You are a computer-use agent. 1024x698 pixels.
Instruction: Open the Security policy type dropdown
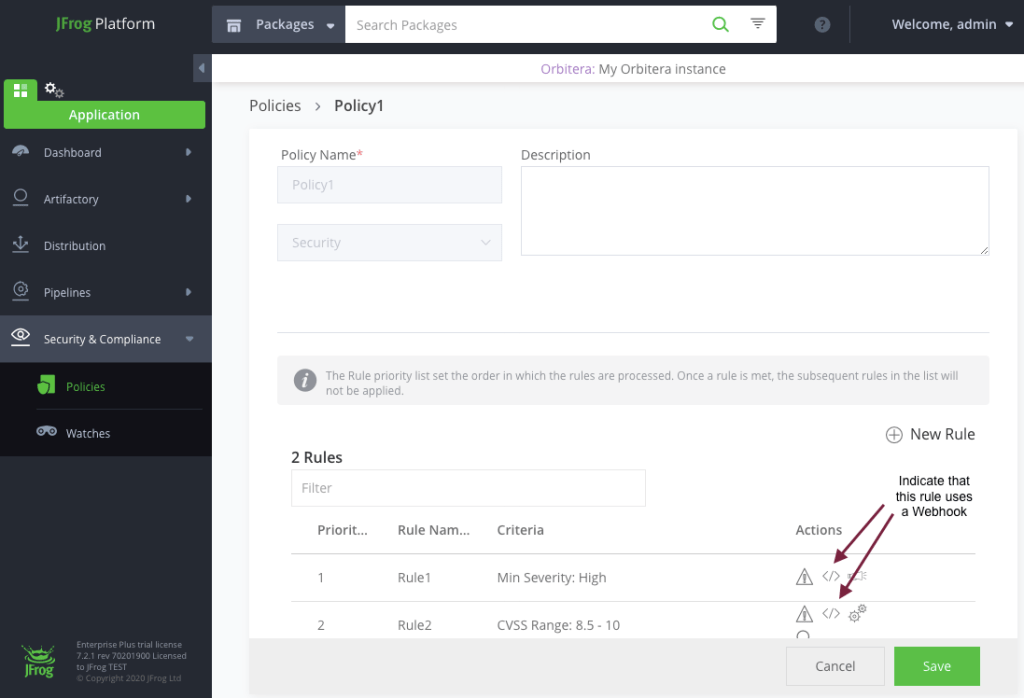tap(389, 243)
